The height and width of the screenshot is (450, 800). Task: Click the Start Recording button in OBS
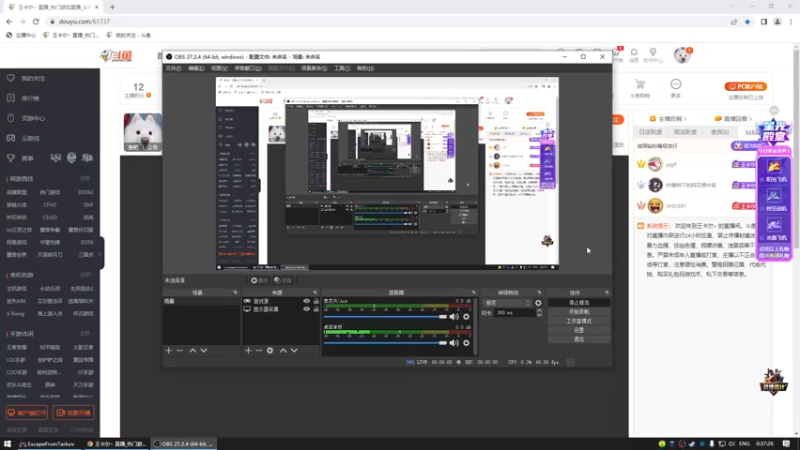[579, 312]
